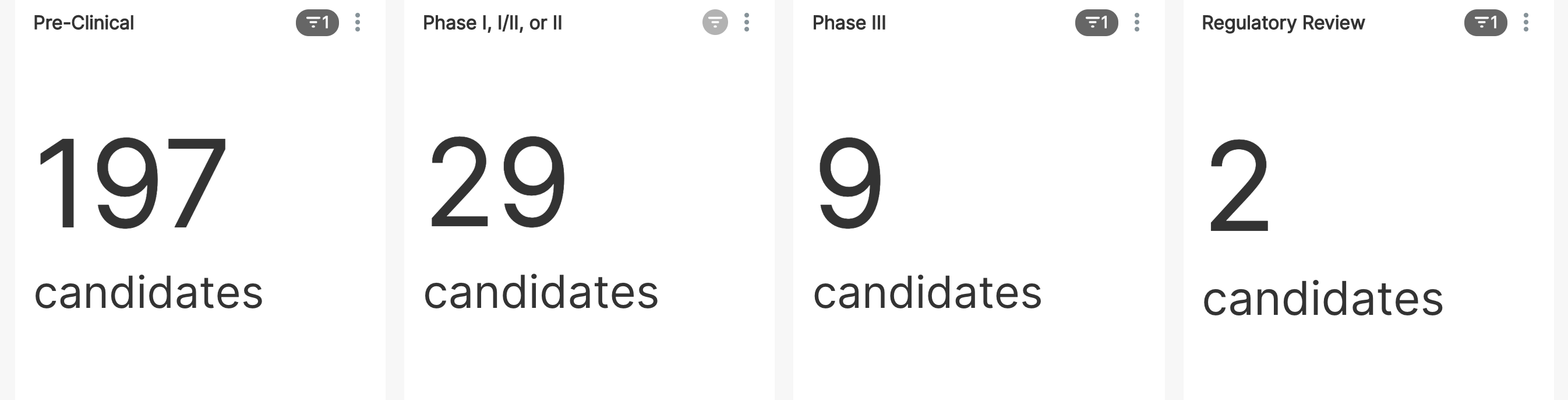
Task: Show the filter applied to Regulatory Review
Action: pos(1485,23)
